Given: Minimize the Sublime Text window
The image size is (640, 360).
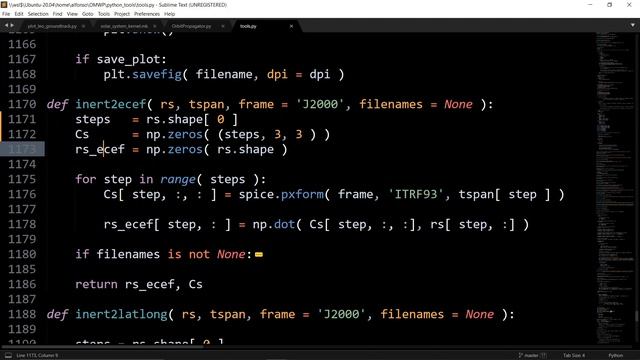Looking at the screenshot, I should click(590, 4).
